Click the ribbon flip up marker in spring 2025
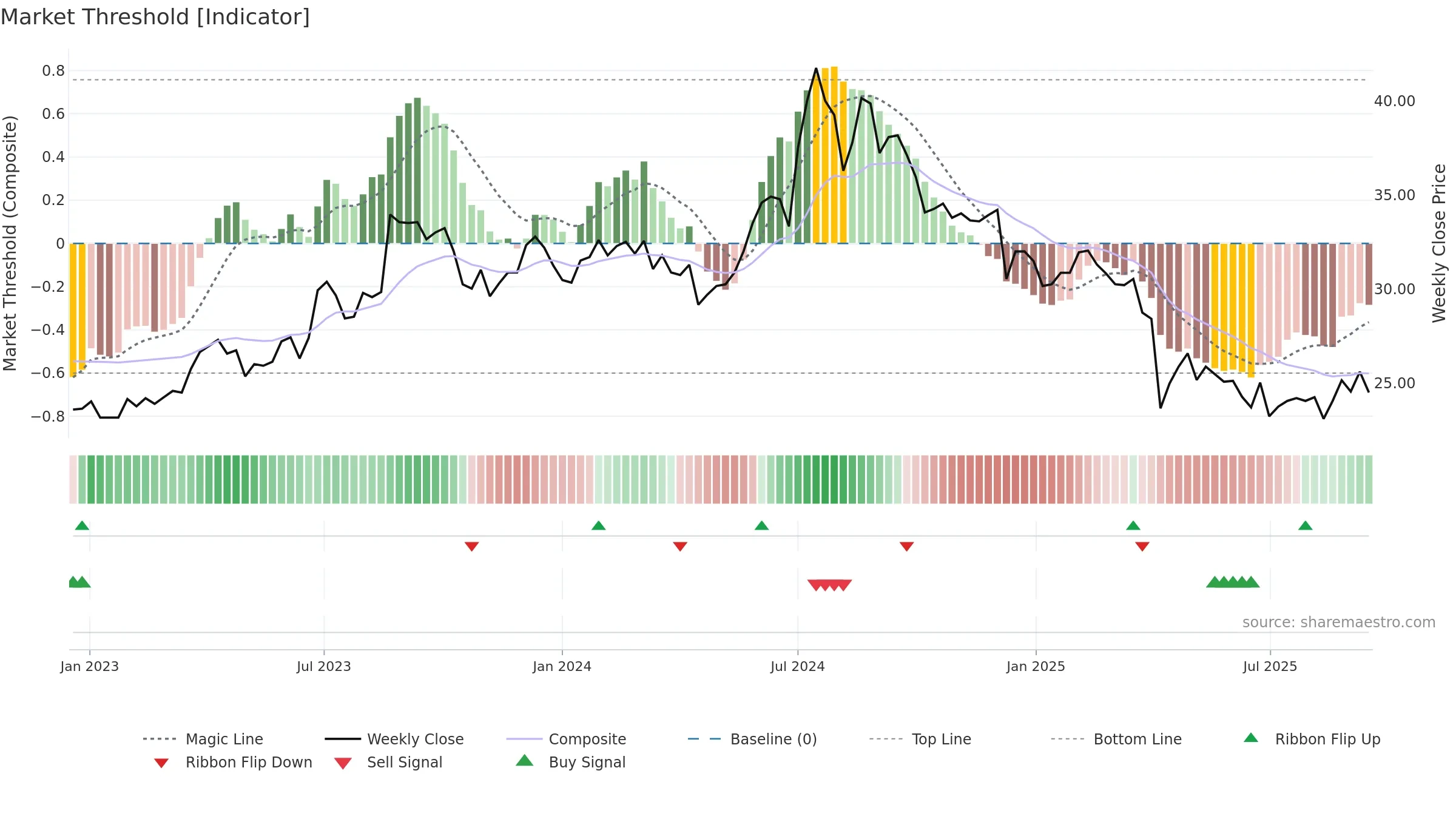The height and width of the screenshot is (819, 1456). click(x=1133, y=525)
